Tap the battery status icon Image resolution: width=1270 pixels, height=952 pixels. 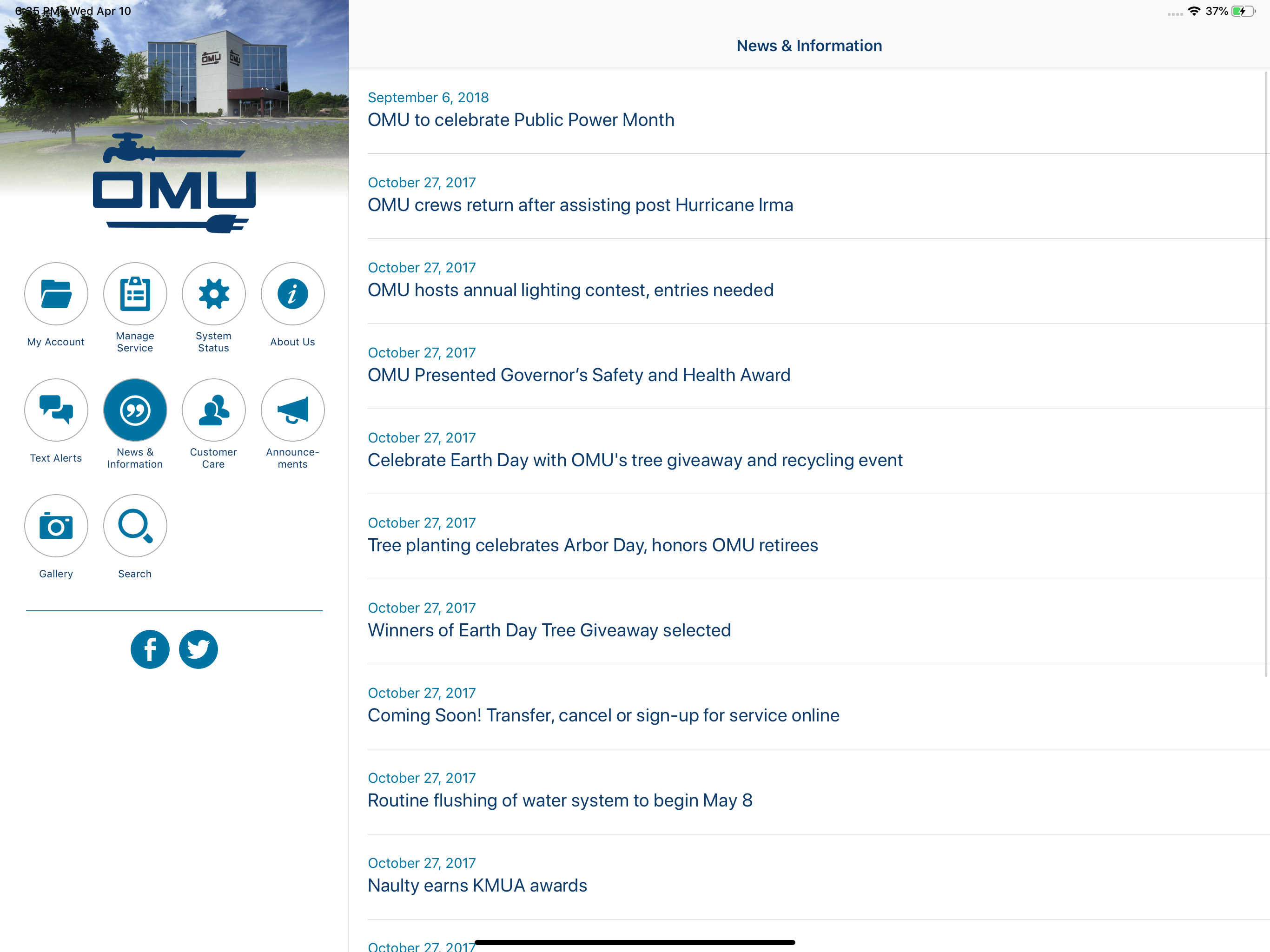[1243, 11]
